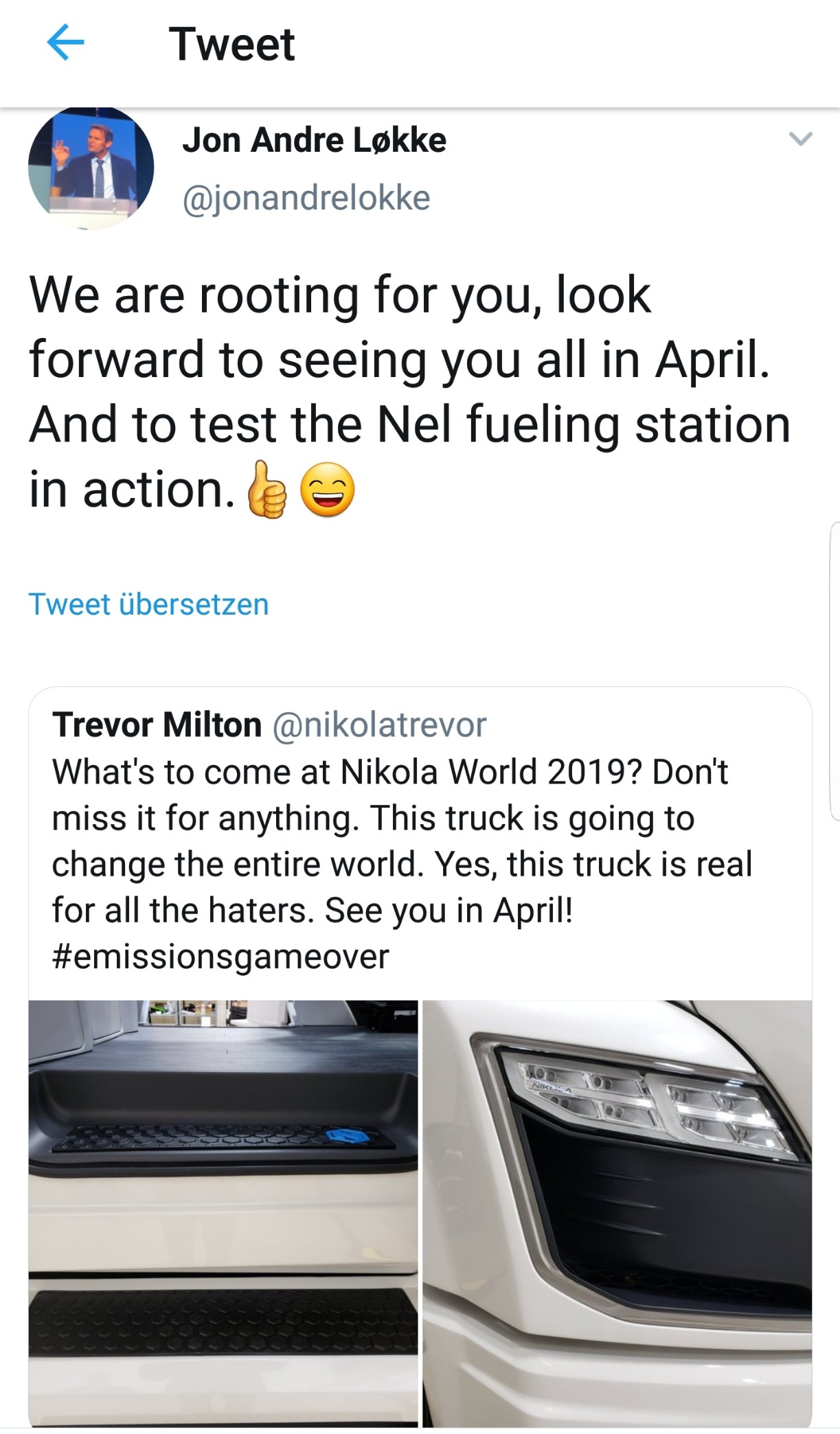Grab the scroll handle on the right edge
840x1434 pixels.
(x=835, y=670)
